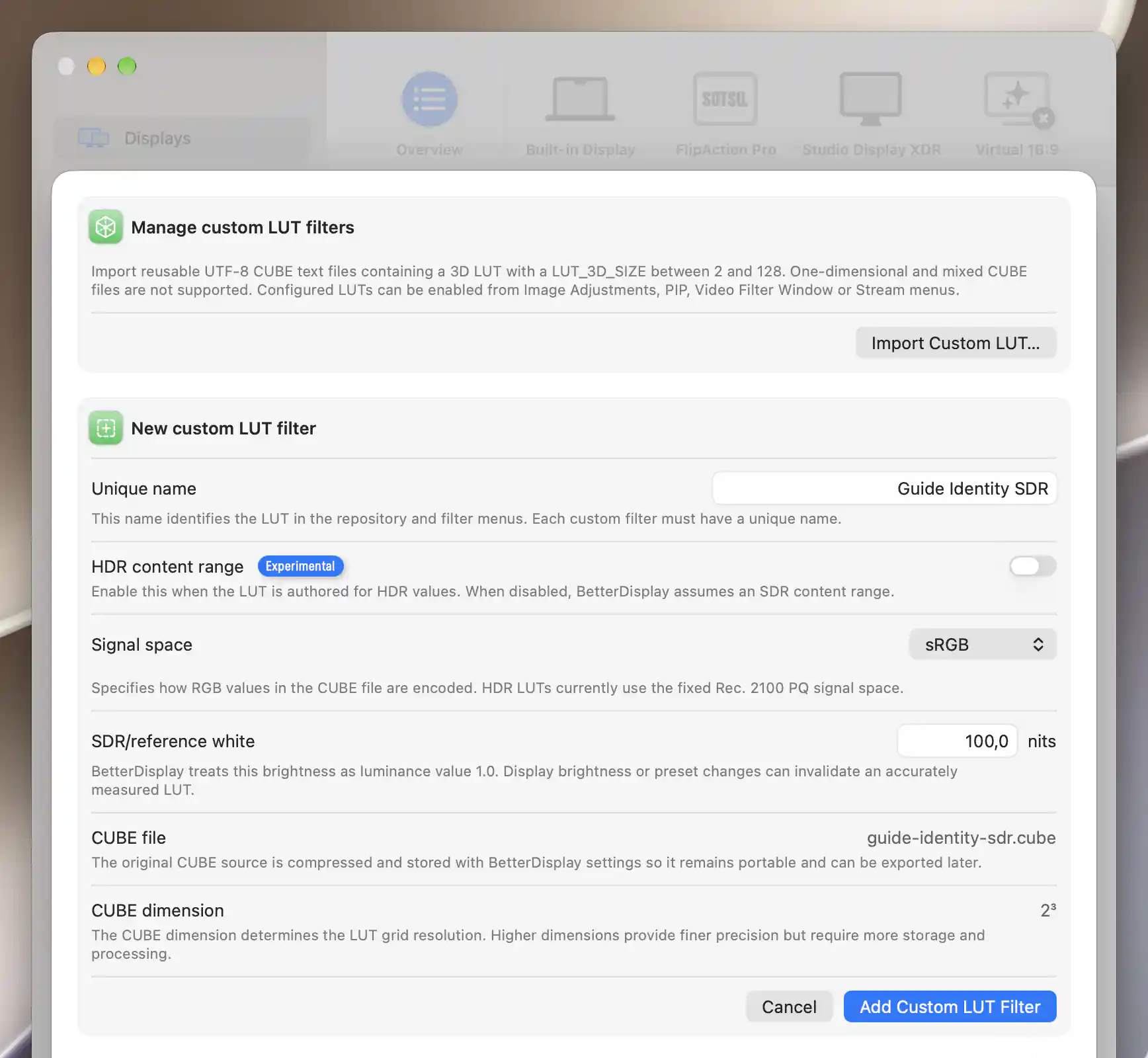
Task: Click Add Custom LUT Filter button
Action: click(950, 1007)
